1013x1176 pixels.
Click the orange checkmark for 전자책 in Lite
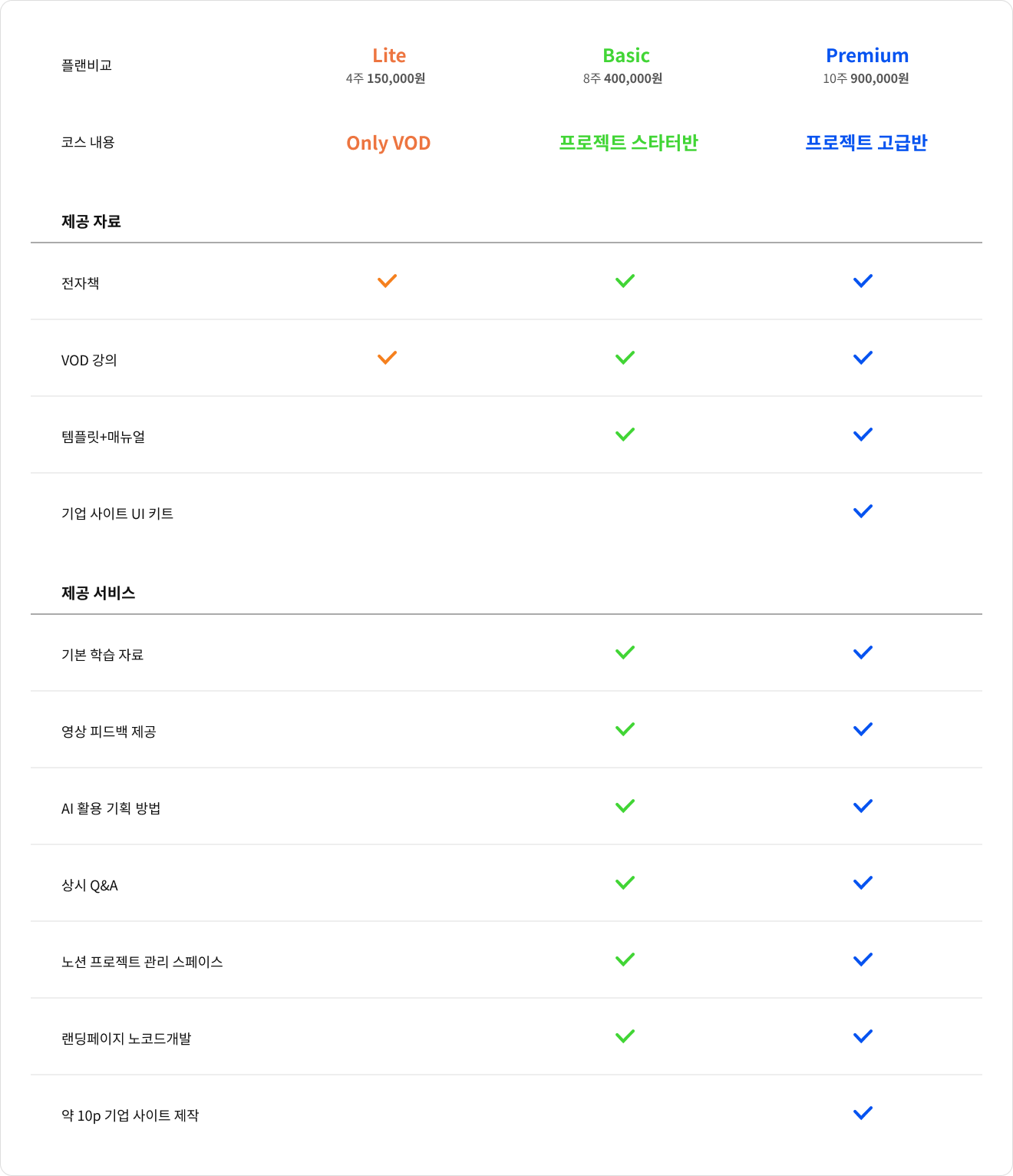388,281
